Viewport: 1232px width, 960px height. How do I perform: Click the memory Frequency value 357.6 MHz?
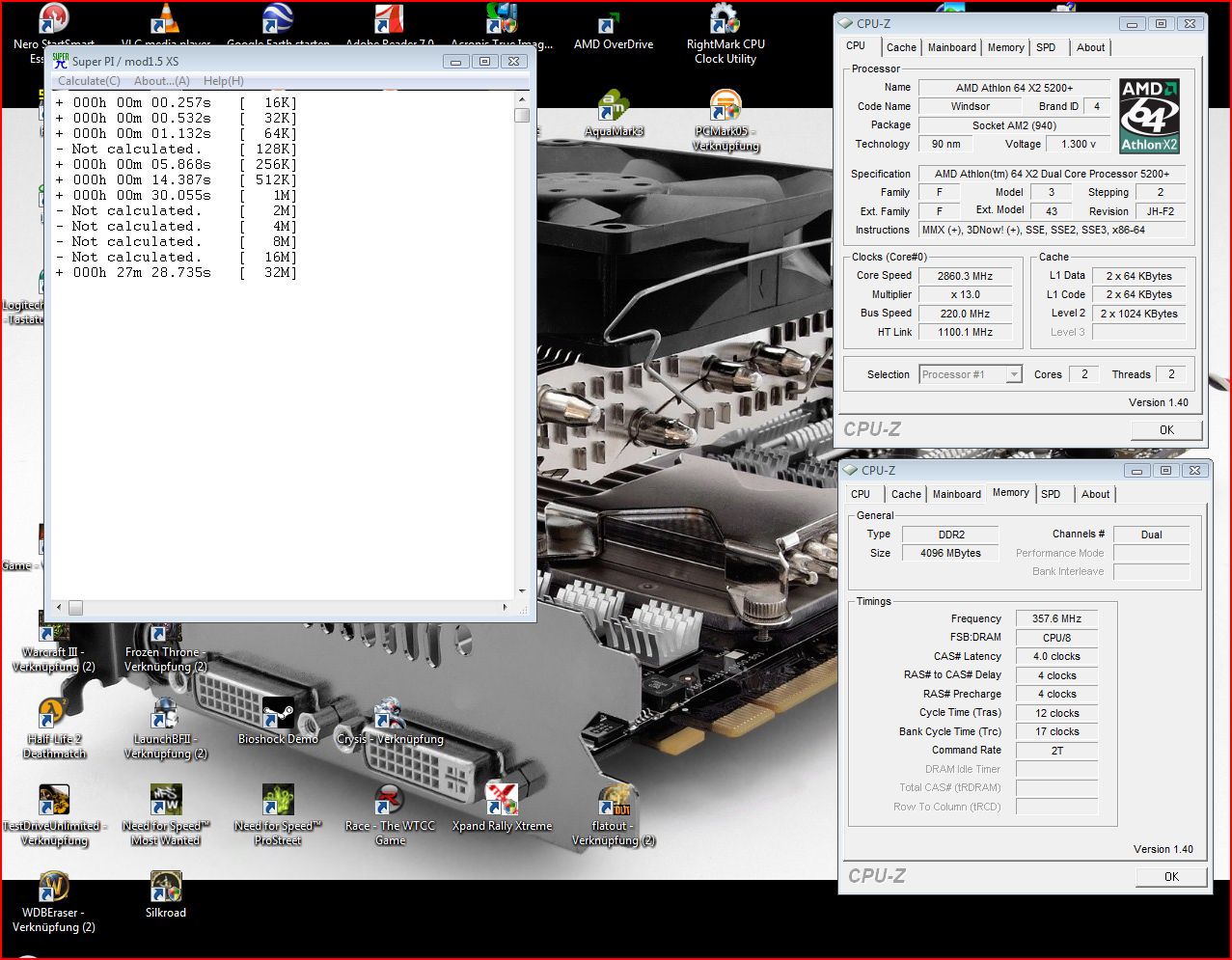coord(1056,619)
